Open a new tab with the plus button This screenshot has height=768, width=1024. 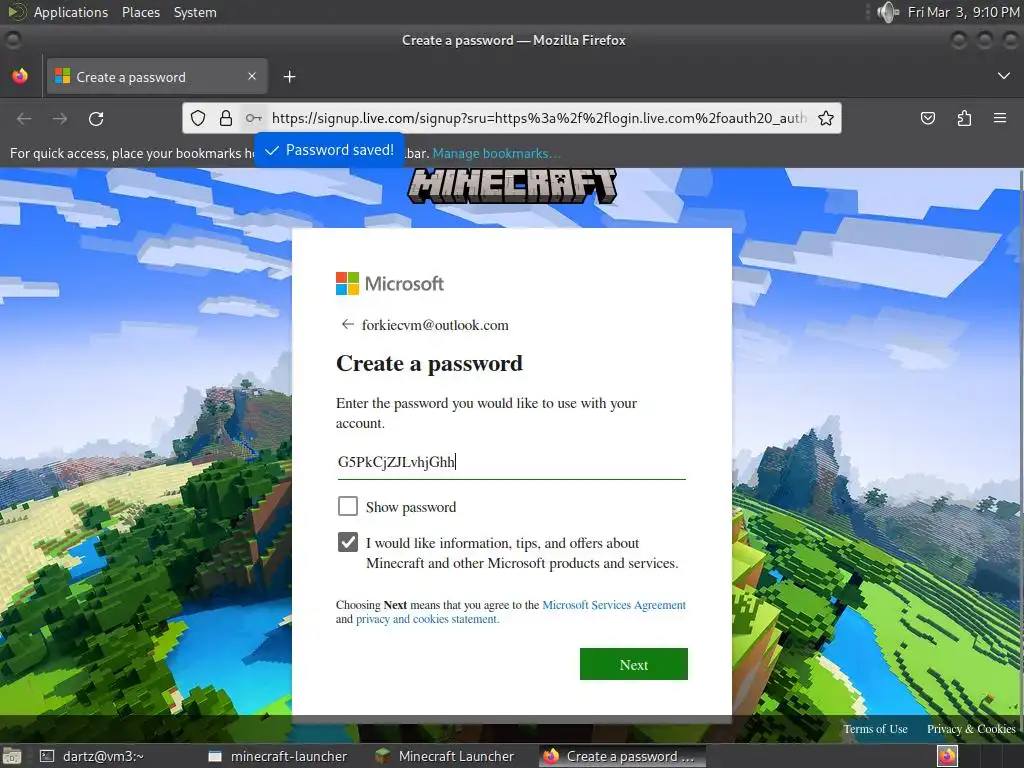coord(289,77)
